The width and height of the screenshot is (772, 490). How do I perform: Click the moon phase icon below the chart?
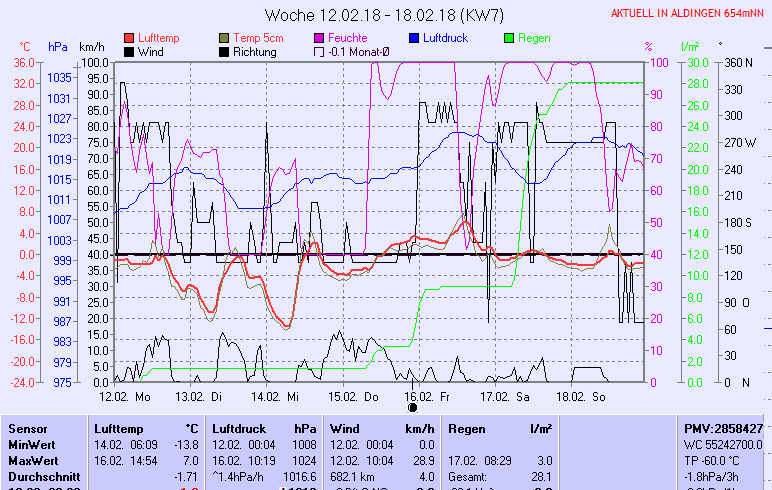click(x=413, y=407)
